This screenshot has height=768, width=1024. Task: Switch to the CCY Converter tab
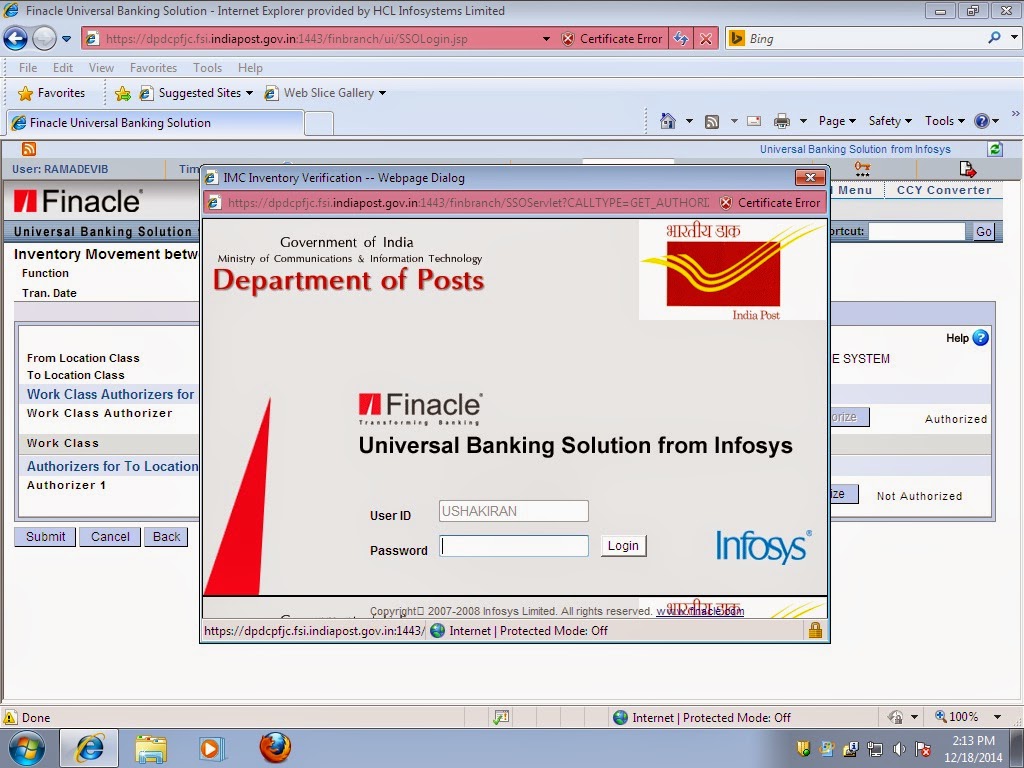point(943,189)
